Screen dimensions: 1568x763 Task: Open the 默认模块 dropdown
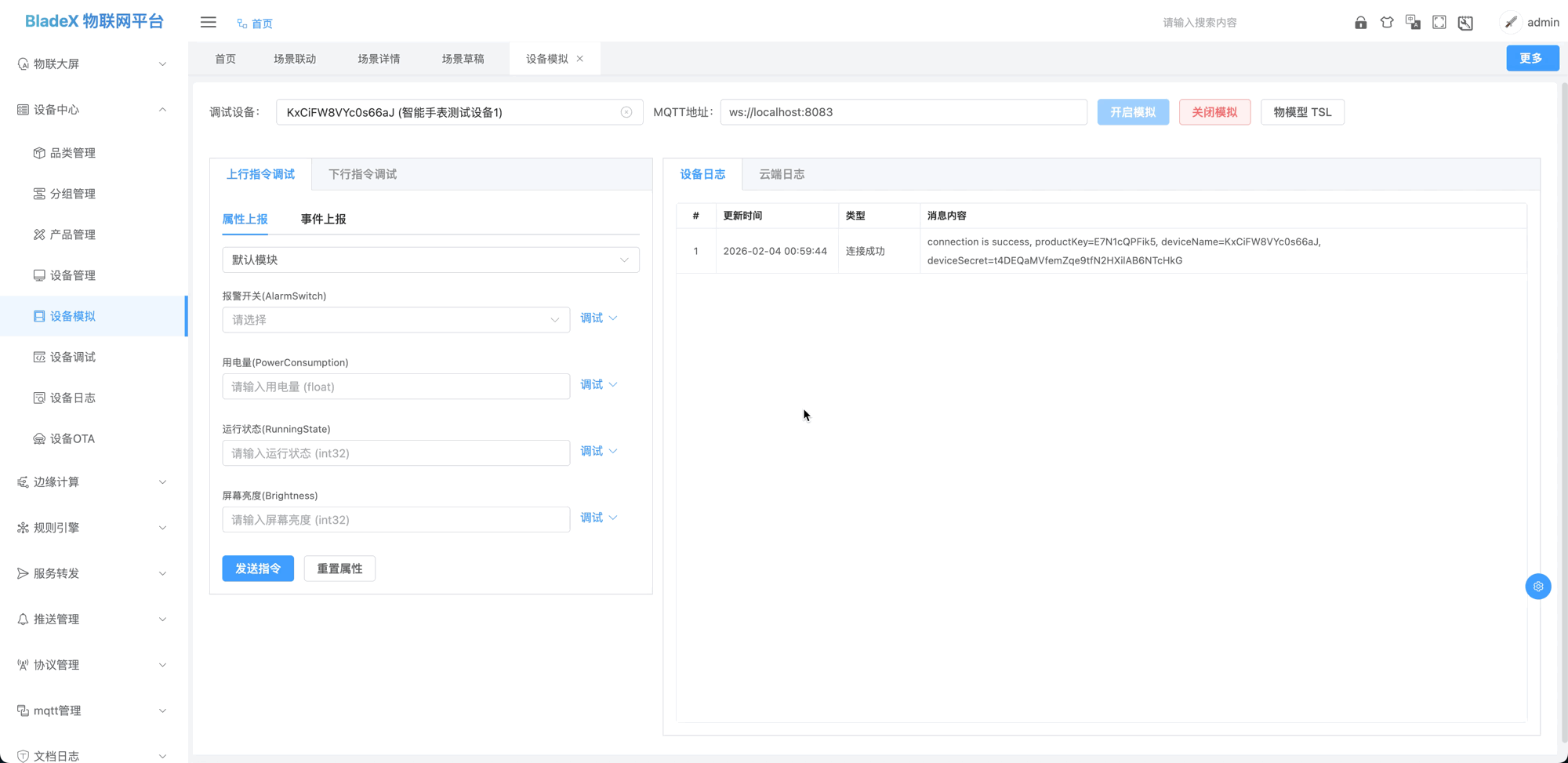[430, 260]
